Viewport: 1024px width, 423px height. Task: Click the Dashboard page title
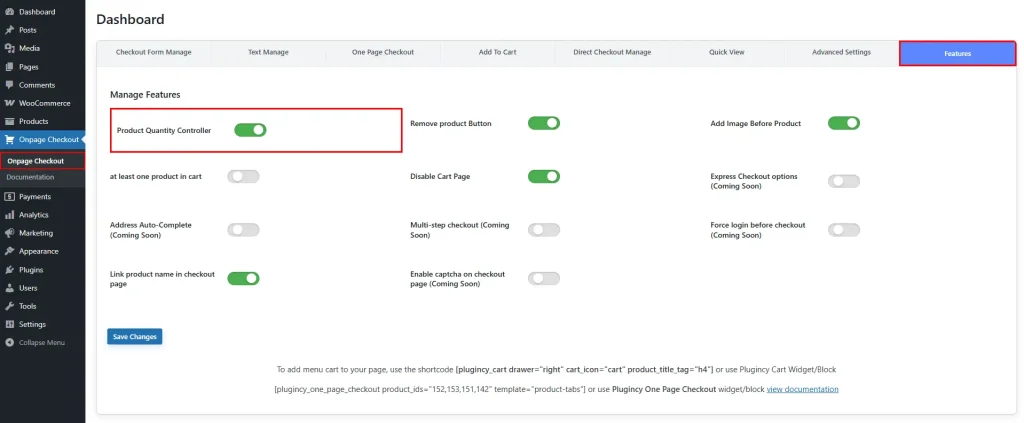tap(131, 20)
